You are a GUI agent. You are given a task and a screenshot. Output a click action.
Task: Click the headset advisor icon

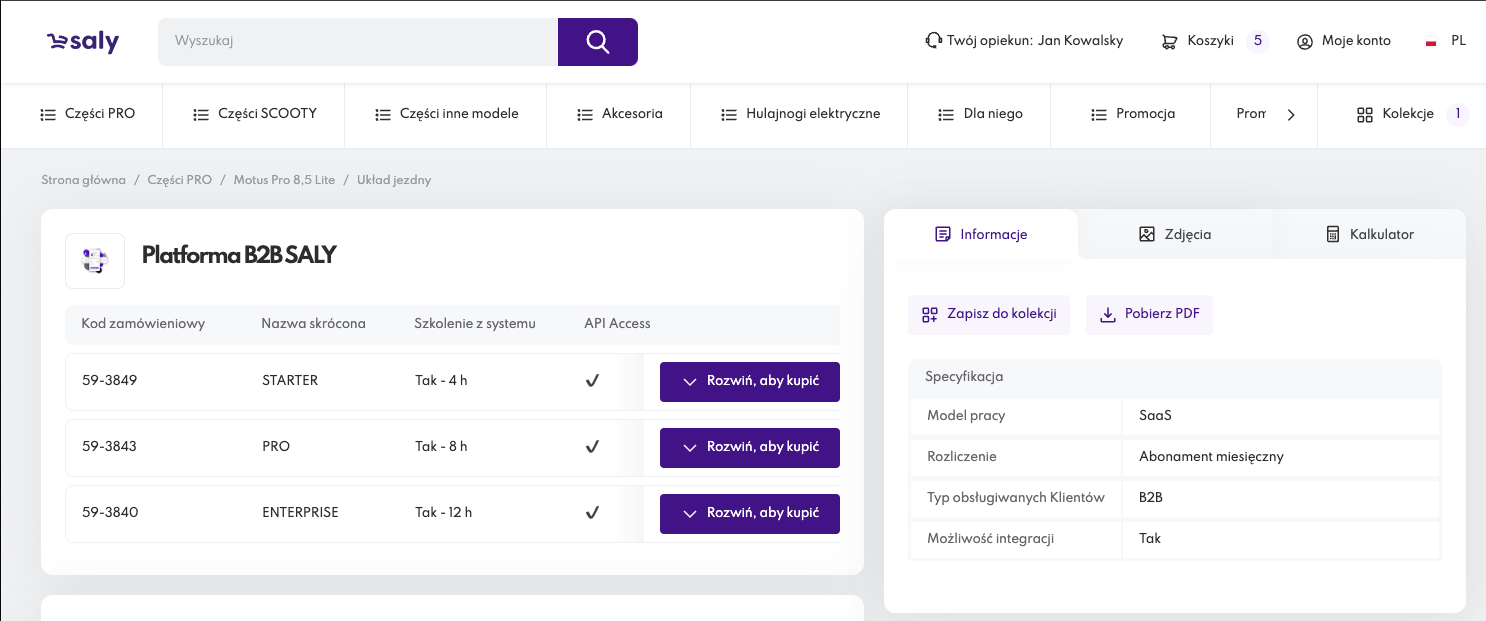[933, 41]
